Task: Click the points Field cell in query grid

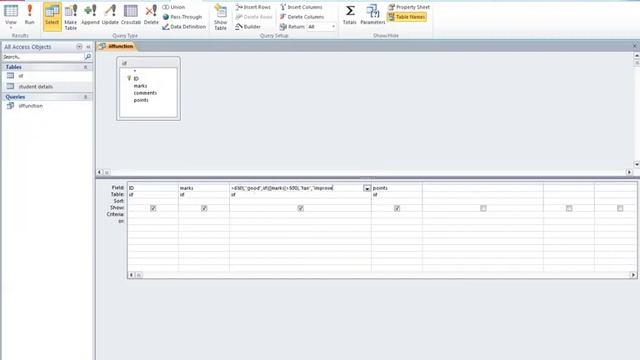Action: pos(397,188)
